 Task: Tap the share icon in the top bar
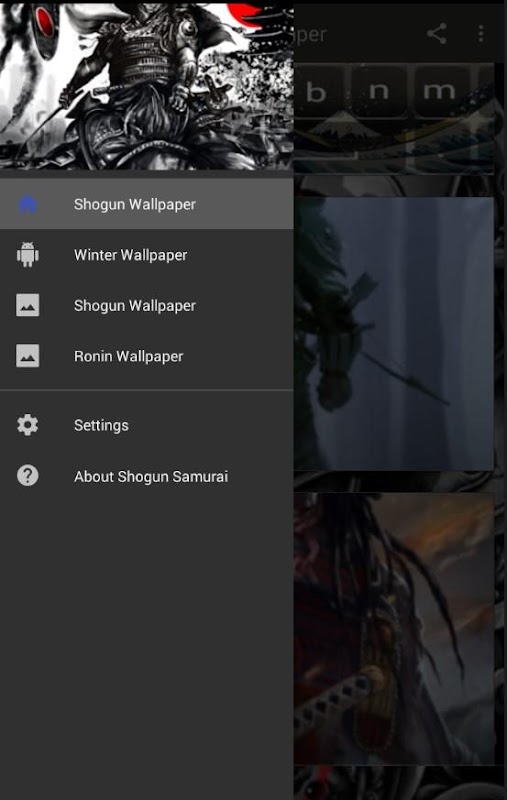tap(437, 34)
